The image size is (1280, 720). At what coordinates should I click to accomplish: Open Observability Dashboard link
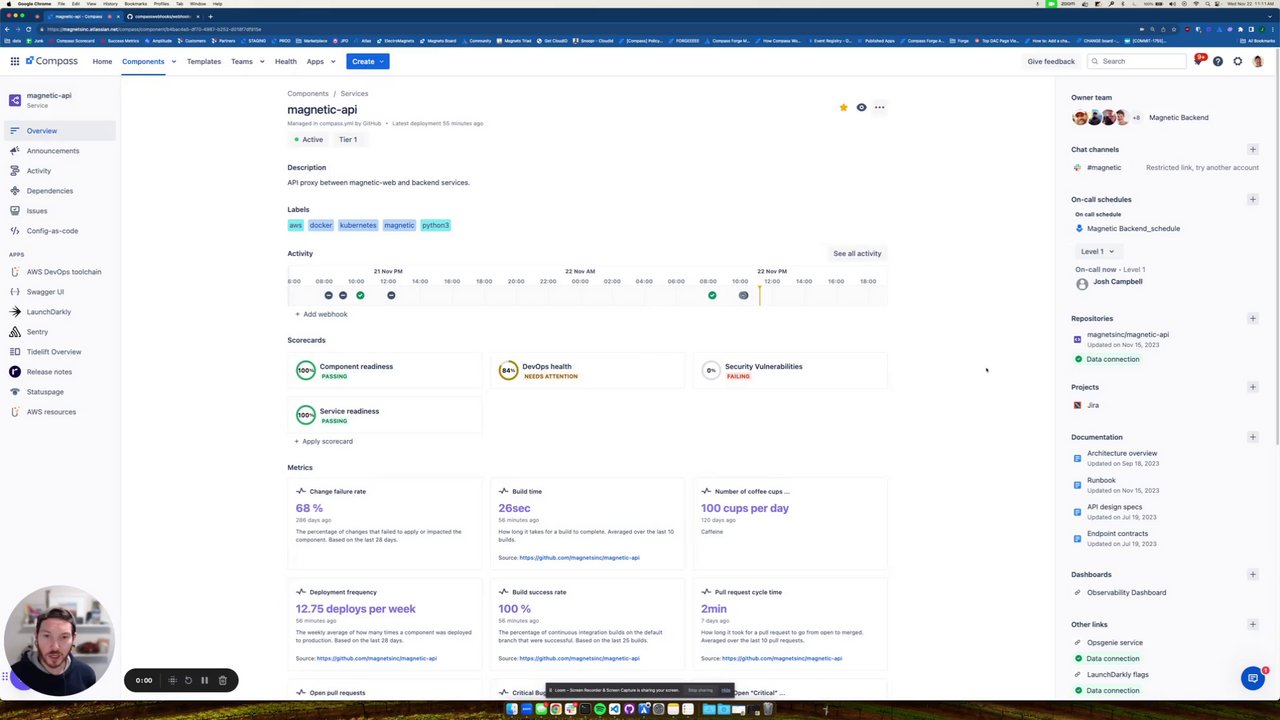[1126, 592]
